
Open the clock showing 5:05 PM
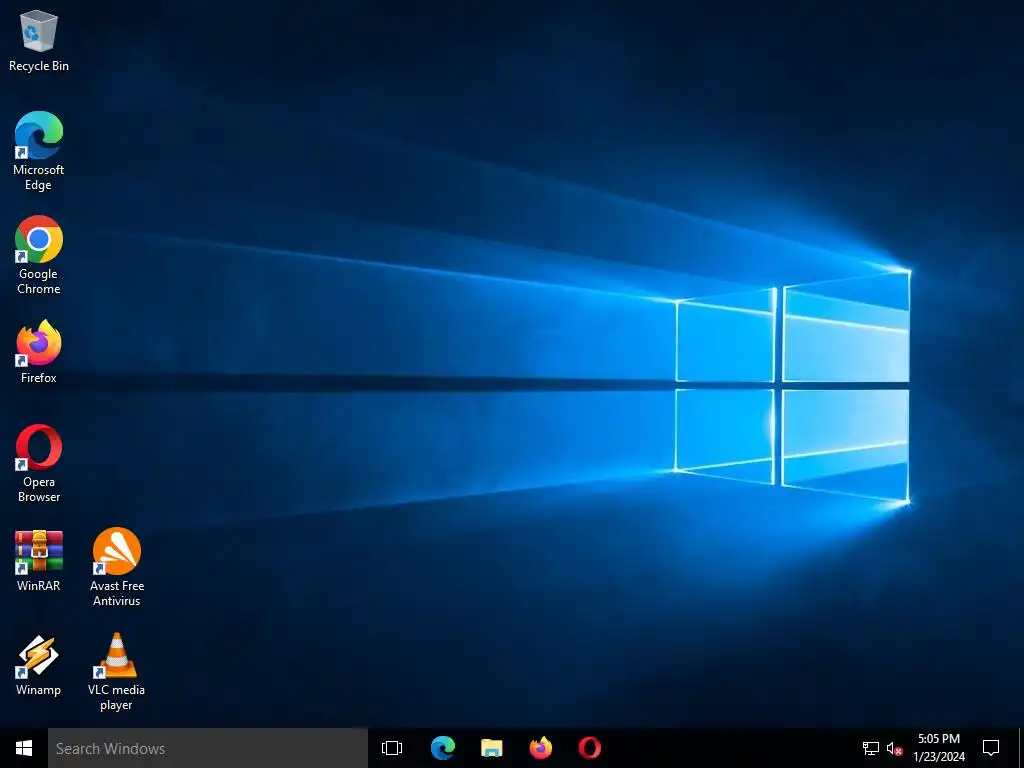(x=939, y=748)
